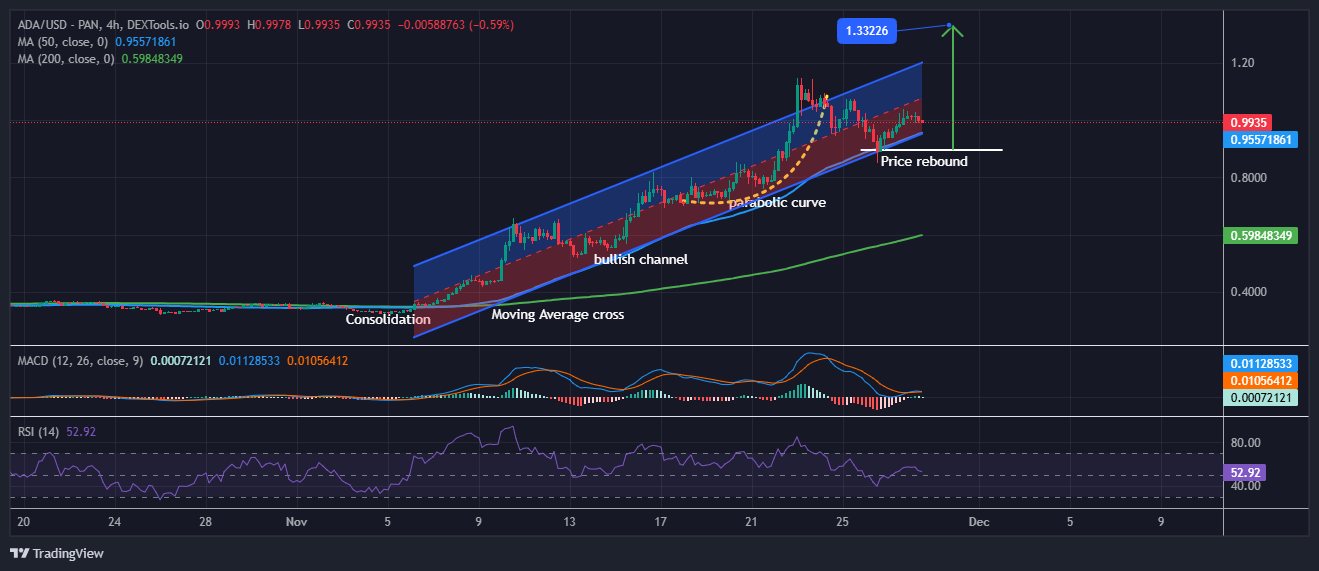The image size is (1319, 571).
Task: Click the 0.00072121 histogram axis tag
Action: [x=1260, y=398]
